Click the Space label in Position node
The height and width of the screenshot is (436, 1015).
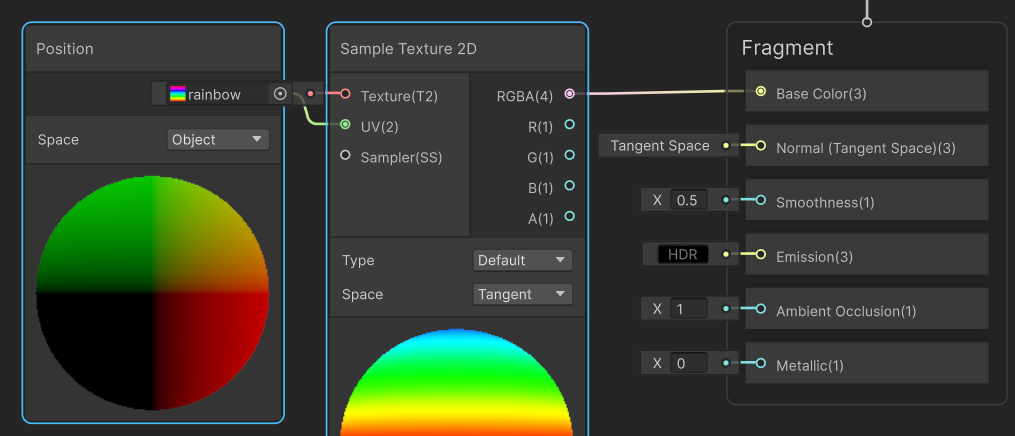[x=58, y=140]
